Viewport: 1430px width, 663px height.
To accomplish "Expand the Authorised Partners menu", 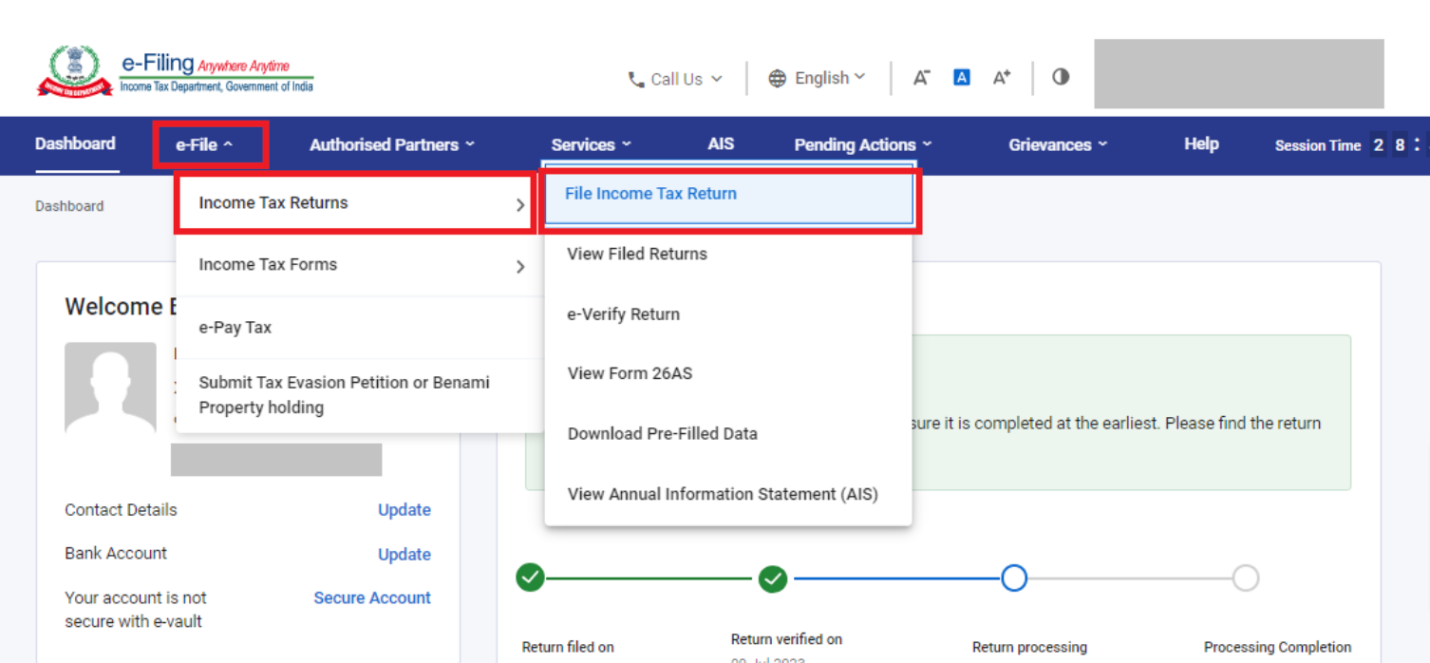I will [x=391, y=145].
